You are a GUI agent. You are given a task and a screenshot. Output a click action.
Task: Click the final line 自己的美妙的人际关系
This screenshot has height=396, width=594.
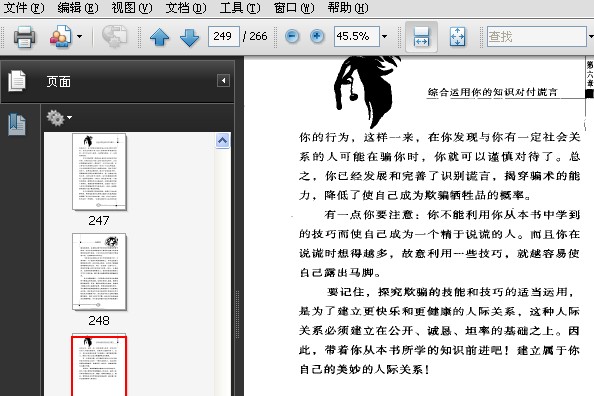364,369
